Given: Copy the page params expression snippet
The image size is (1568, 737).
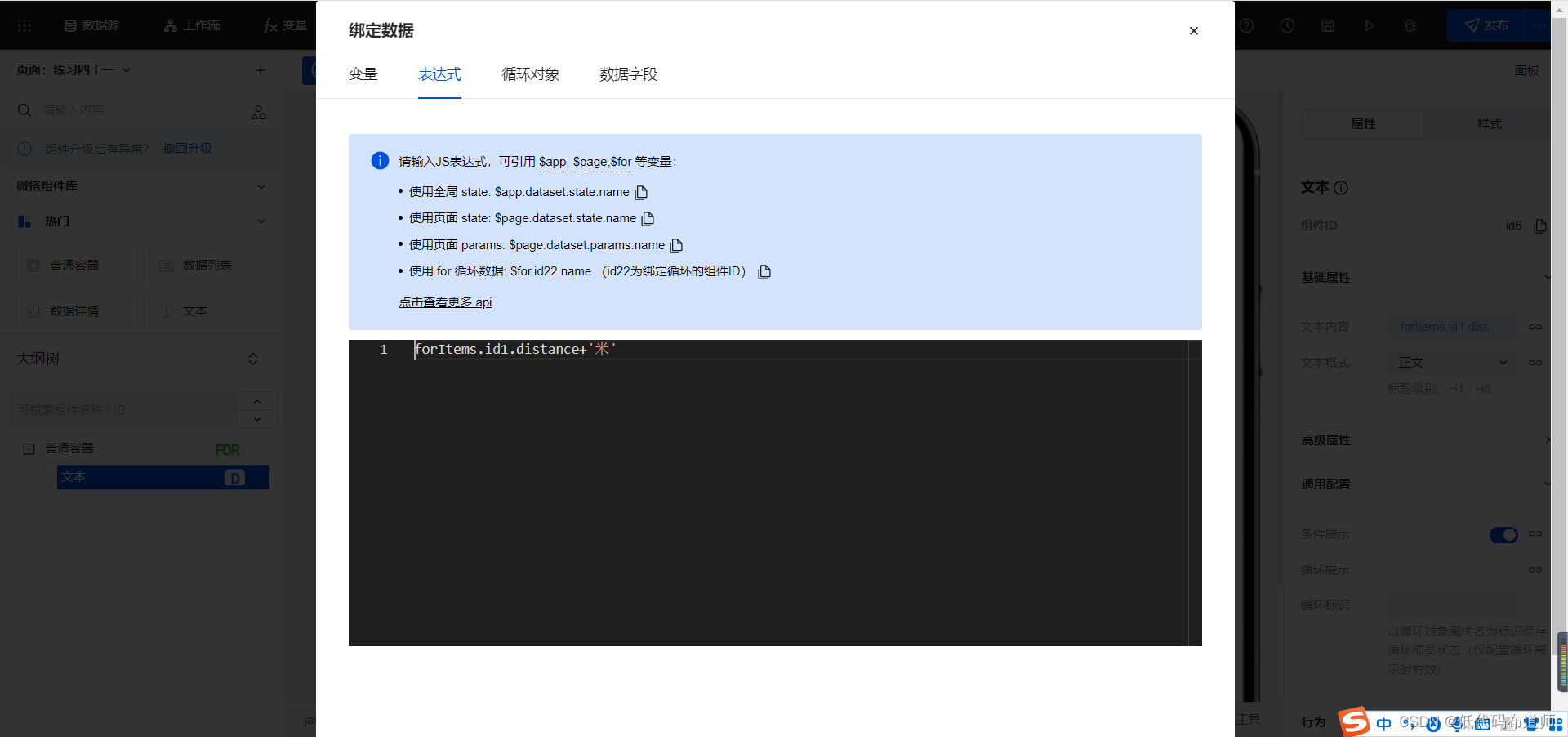Looking at the screenshot, I should tap(676, 245).
